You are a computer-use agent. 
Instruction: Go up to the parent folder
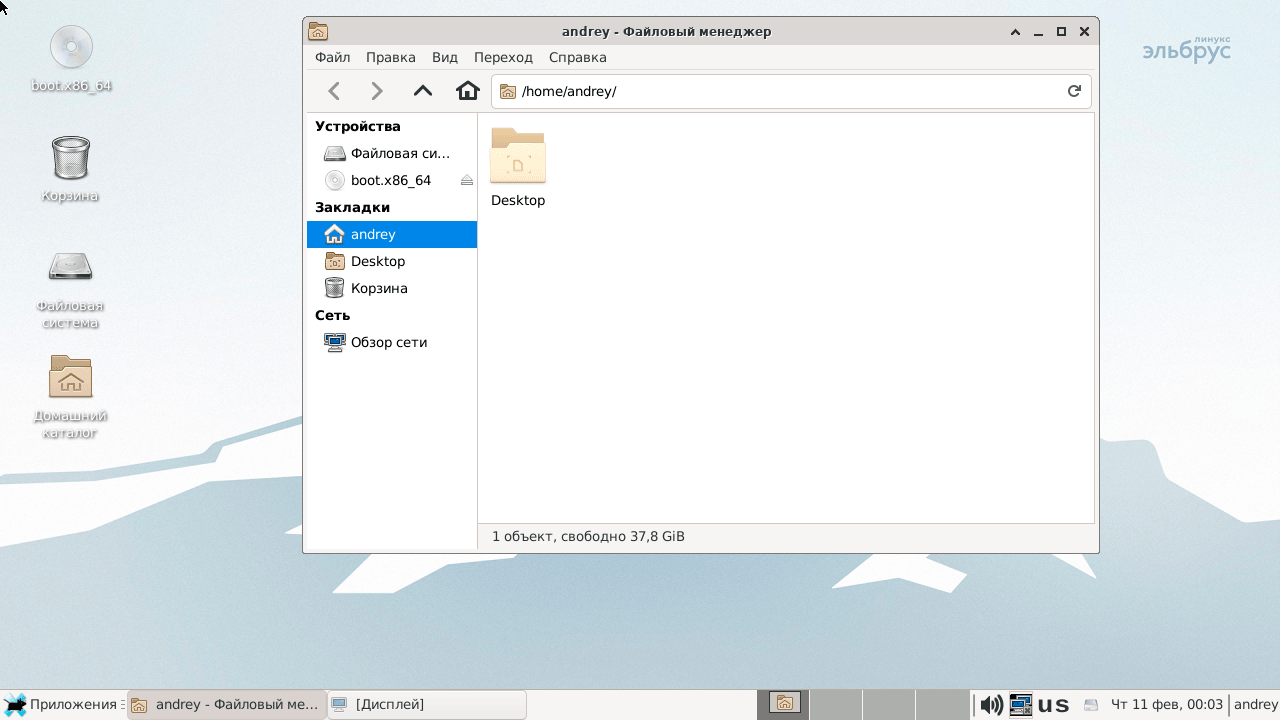(x=423, y=91)
